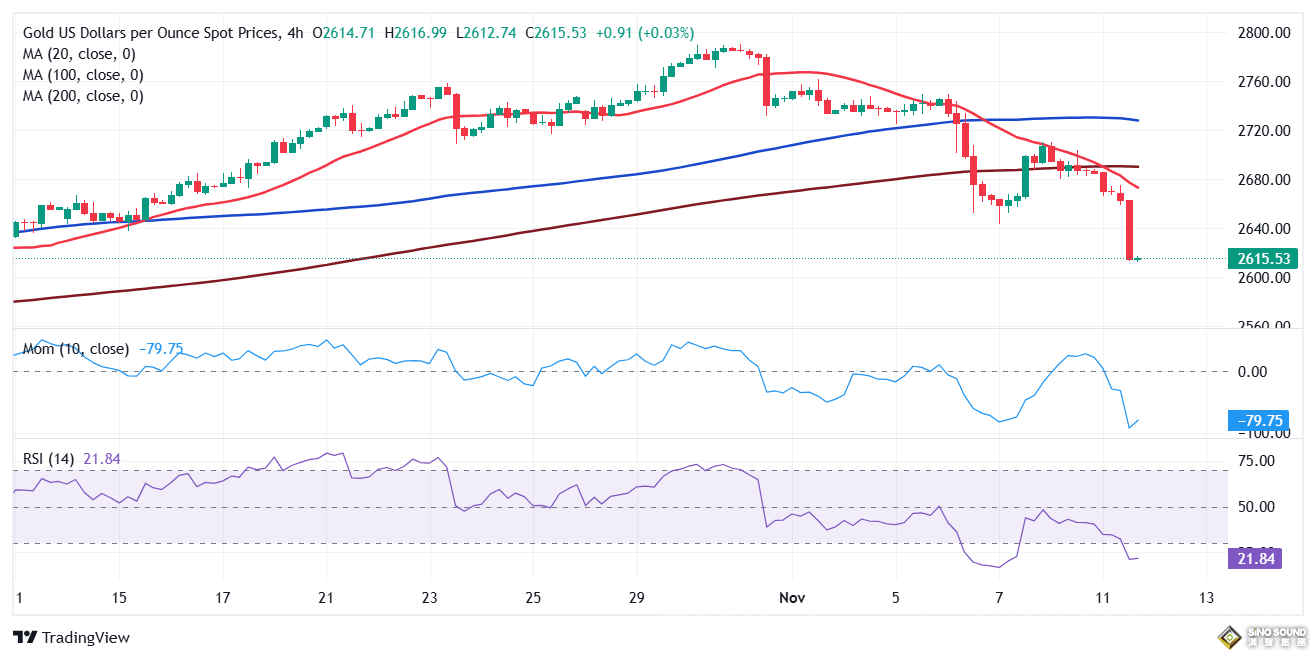1316x659 pixels.
Task: Click the Sino Sound watermark logo
Action: click(1262, 635)
